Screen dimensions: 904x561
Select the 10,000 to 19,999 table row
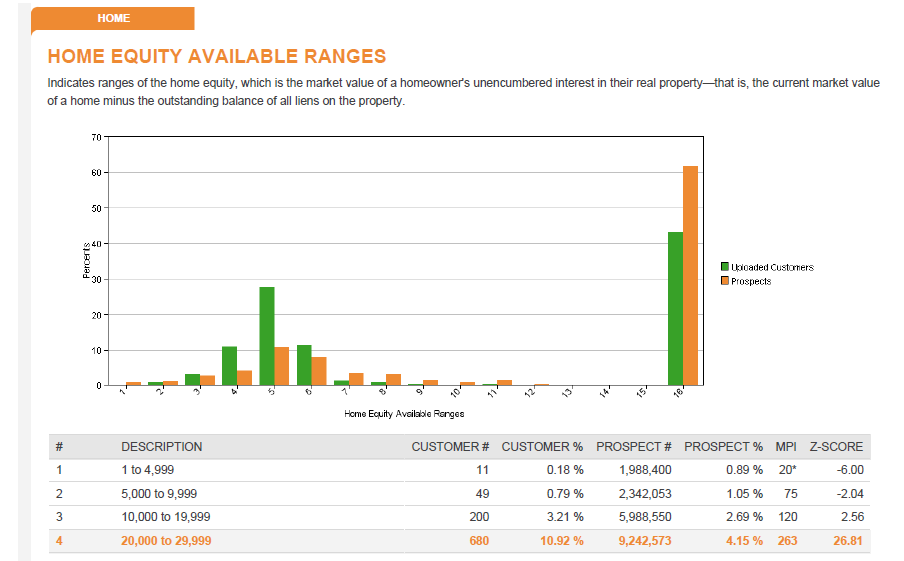(x=459, y=517)
